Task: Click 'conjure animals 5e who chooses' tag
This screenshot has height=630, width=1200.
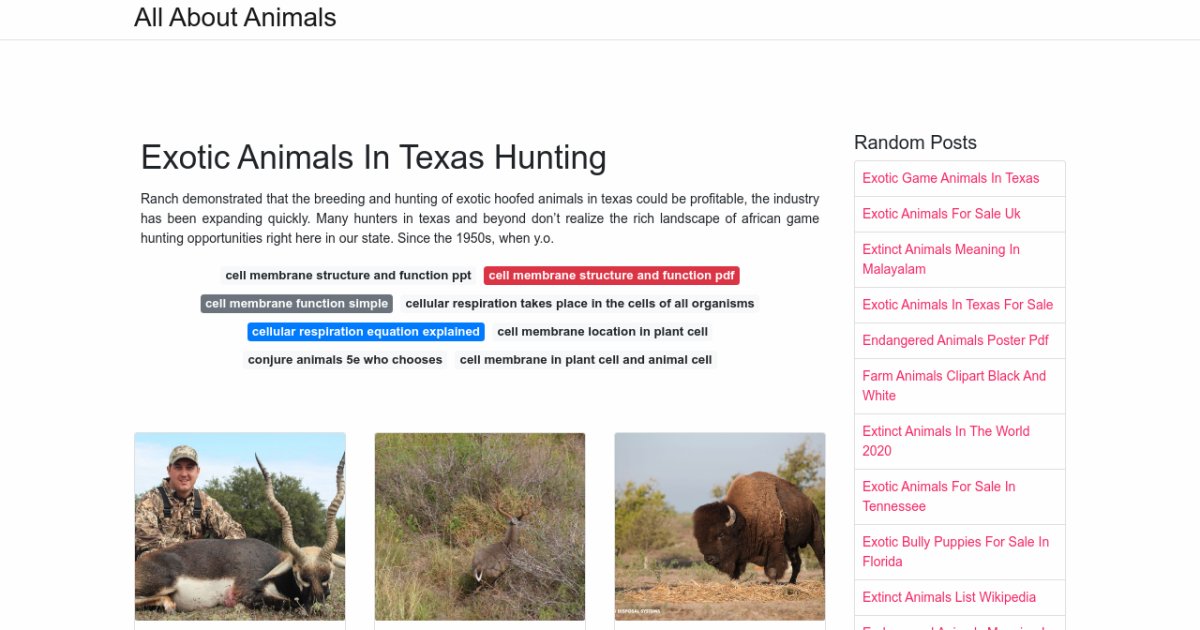Action: (x=345, y=359)
